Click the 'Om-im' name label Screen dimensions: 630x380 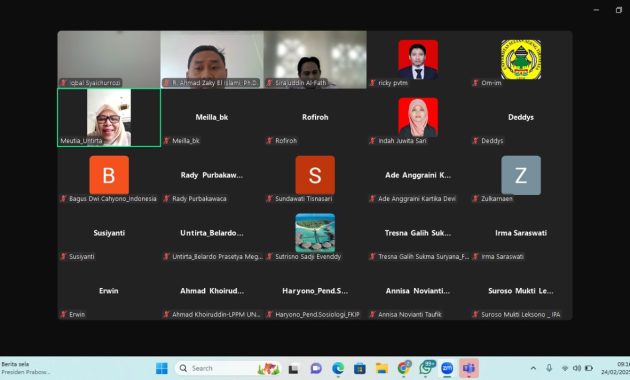(x=491, y=83)
